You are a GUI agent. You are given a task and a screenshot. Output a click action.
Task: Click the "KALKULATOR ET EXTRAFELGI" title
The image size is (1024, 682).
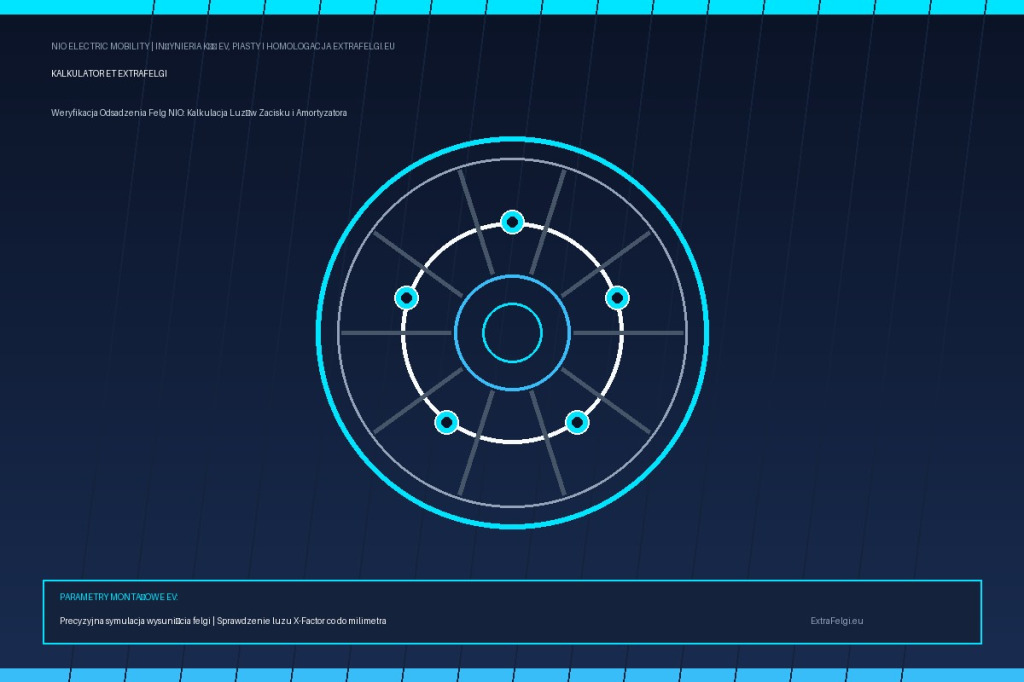[109, 74]
